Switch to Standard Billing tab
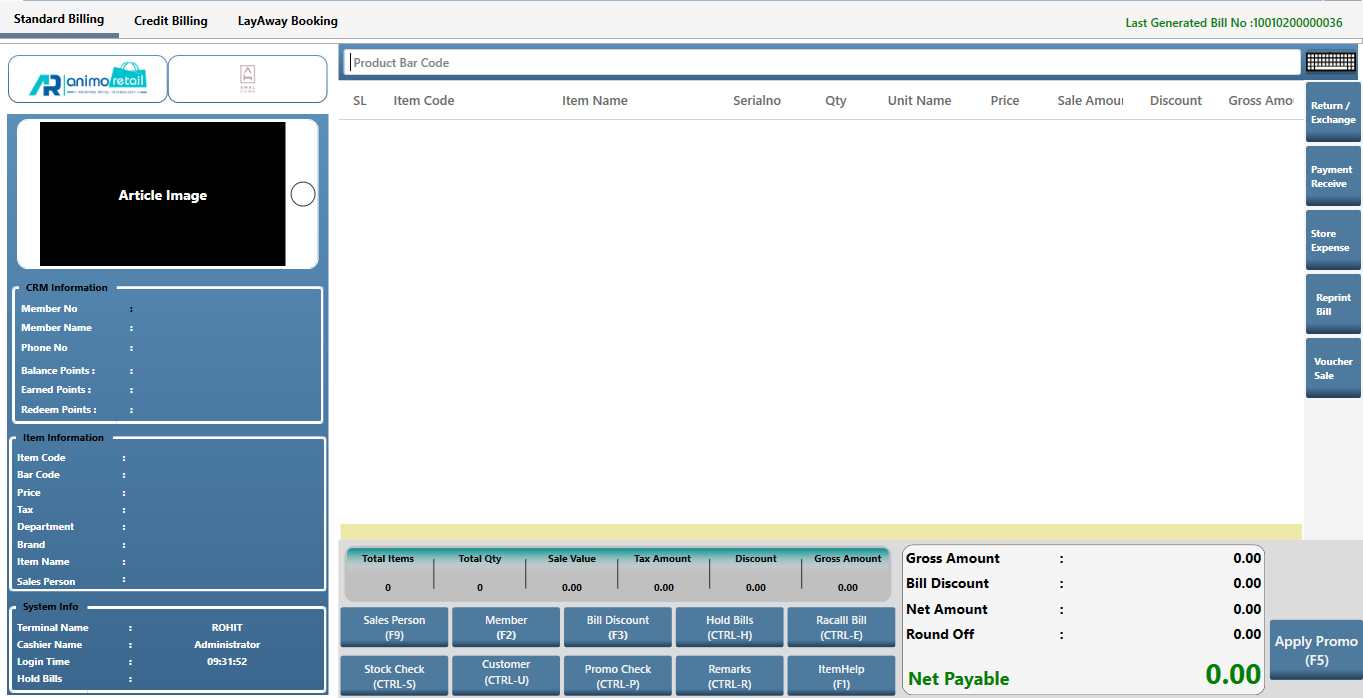Screen dimensions: 1363x698 (59, 20)
